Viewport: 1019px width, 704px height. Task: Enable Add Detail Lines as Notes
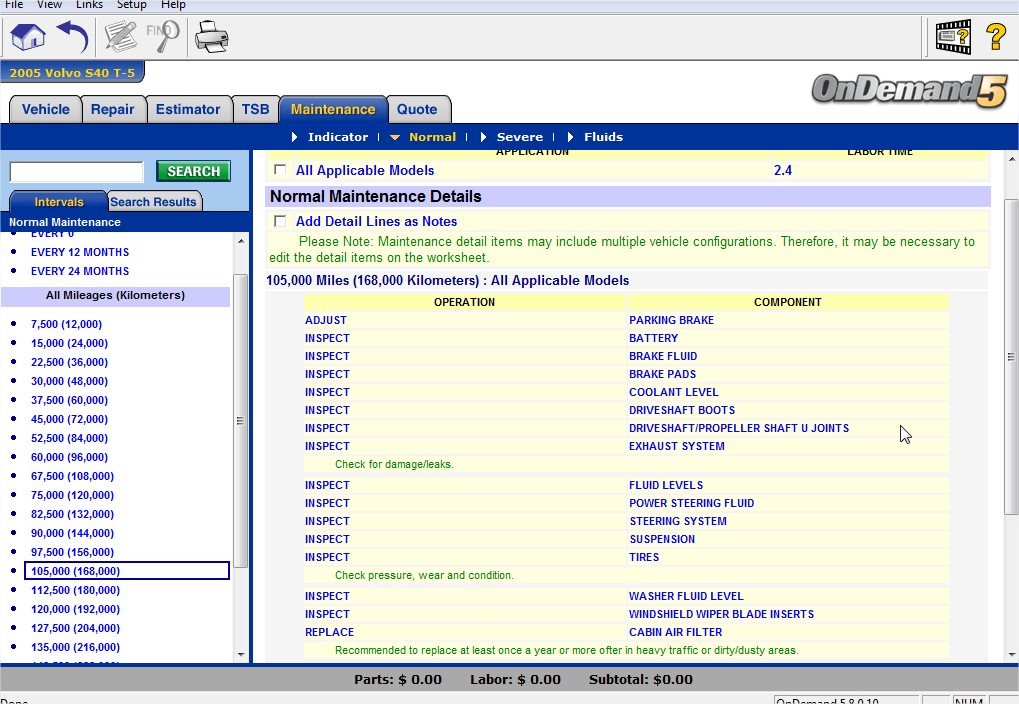[280, 221]
